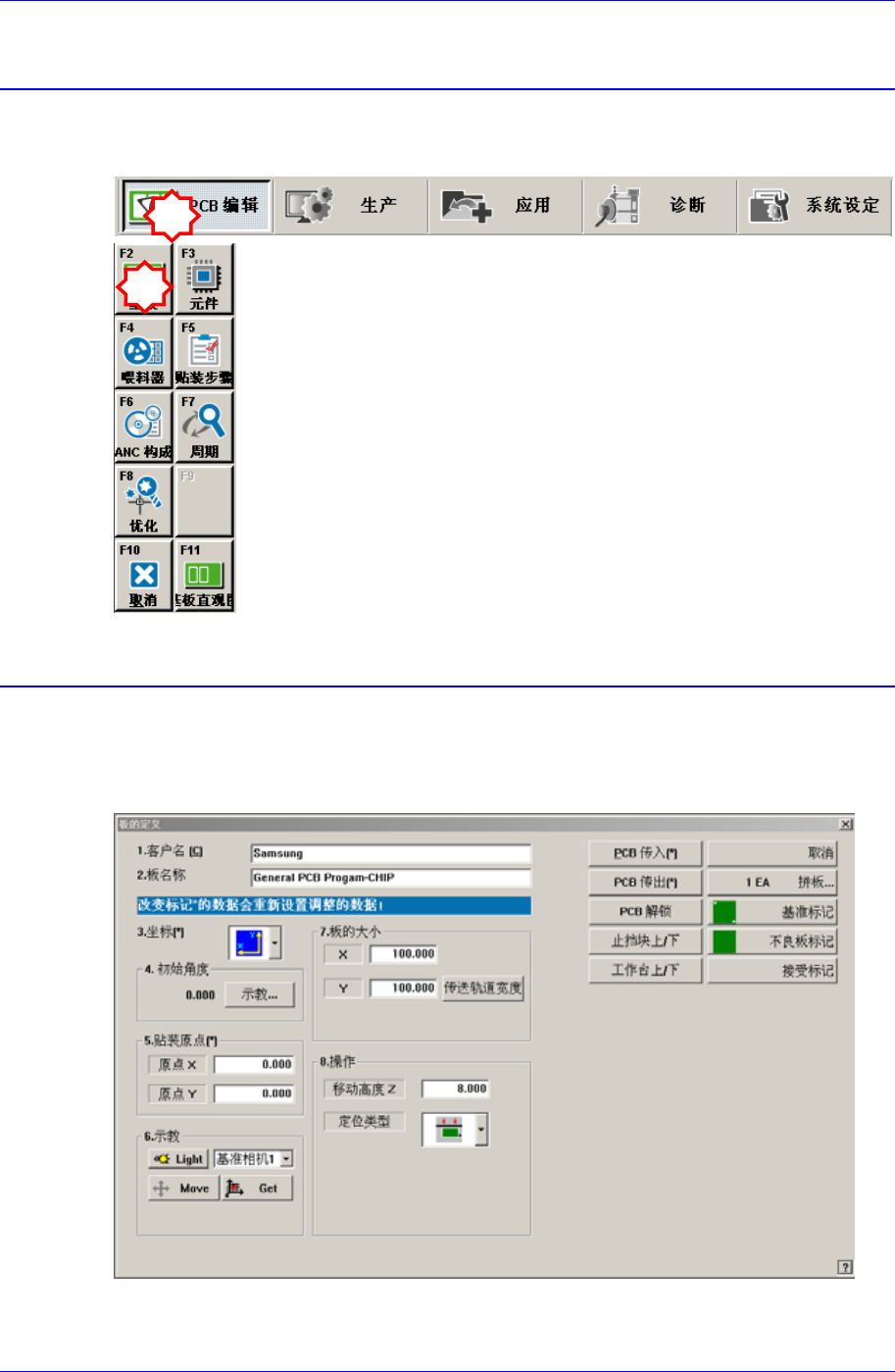895x1372 pixels.
Task: Click the question mark help icon
Action: coord(845,1267)
